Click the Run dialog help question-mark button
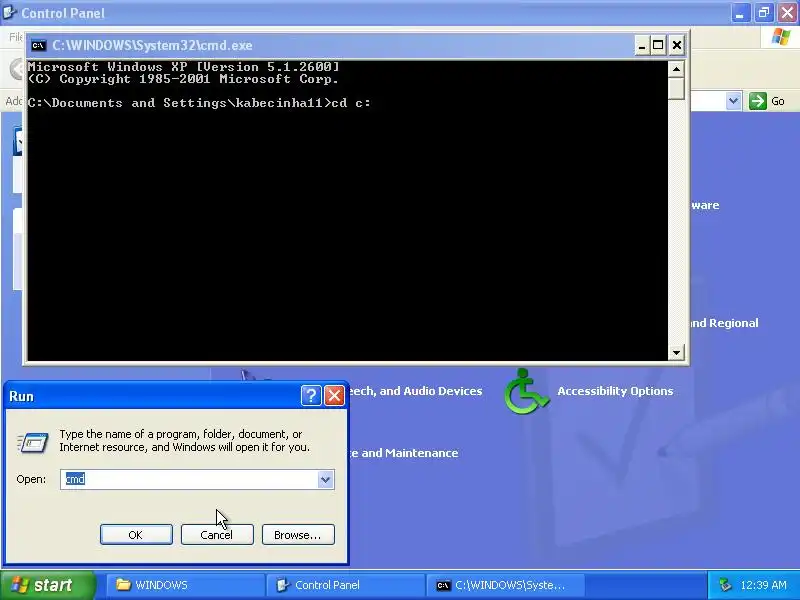This screenshot has width=800, height=600. (311, 395)
